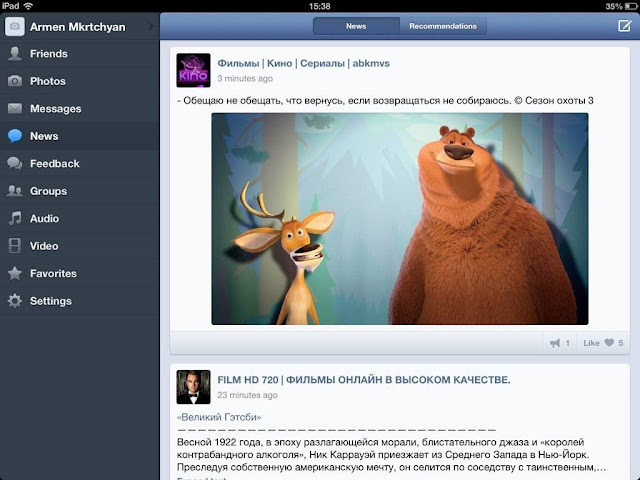Select the News speech bubble icon
Viewport: 640px width, 480px height.
point(15,136)
